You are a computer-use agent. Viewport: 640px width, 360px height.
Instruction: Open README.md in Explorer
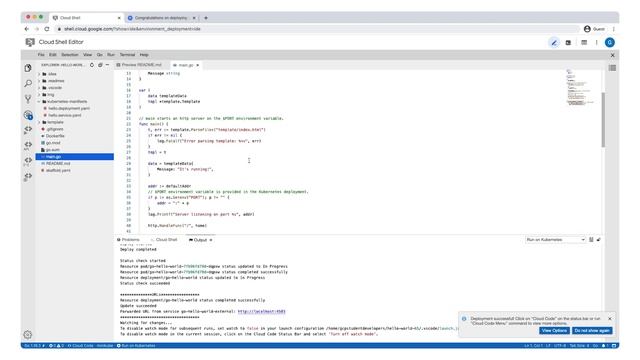pyautogui.click(x=58, y=163)
